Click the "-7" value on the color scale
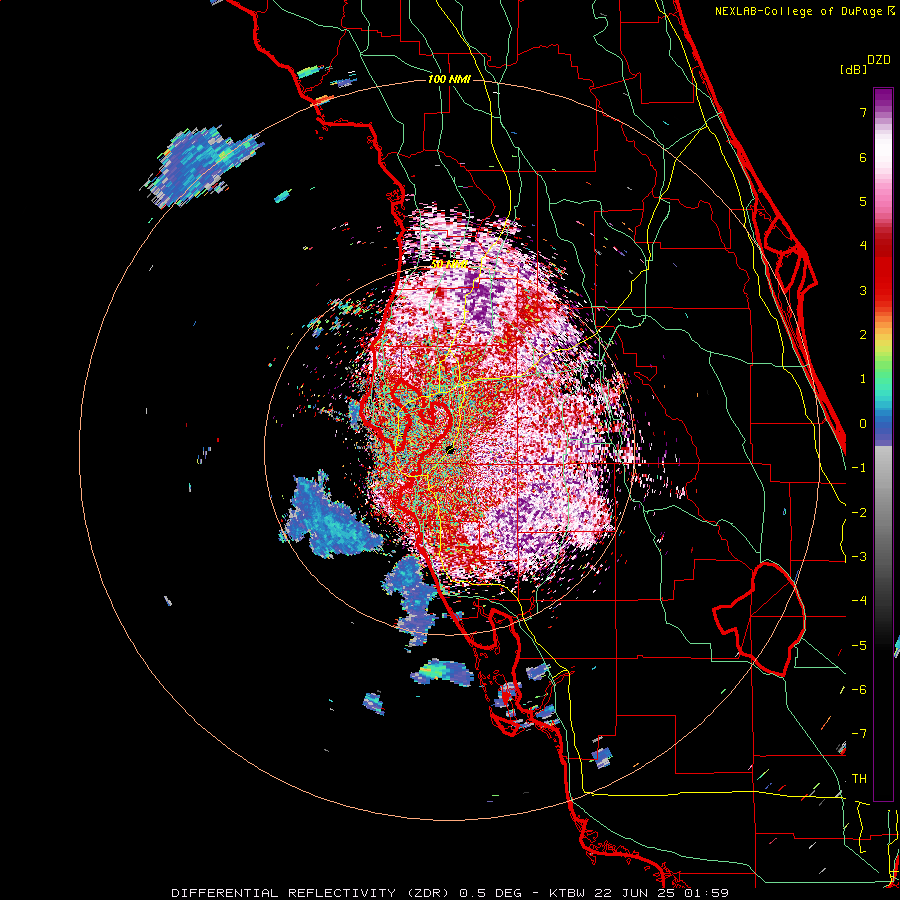This screenshot has width=900, height=900. pyautogui.click(x=859, y=734)
